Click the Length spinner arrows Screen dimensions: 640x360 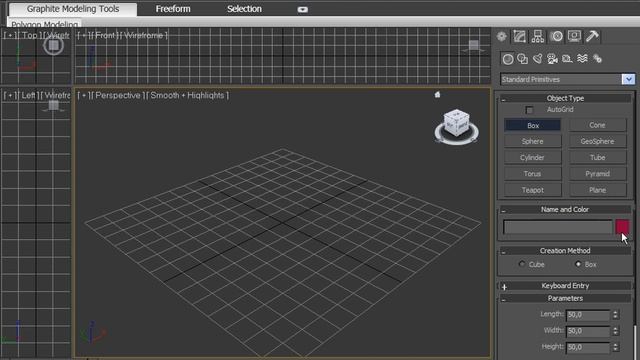tap(616, 315)
